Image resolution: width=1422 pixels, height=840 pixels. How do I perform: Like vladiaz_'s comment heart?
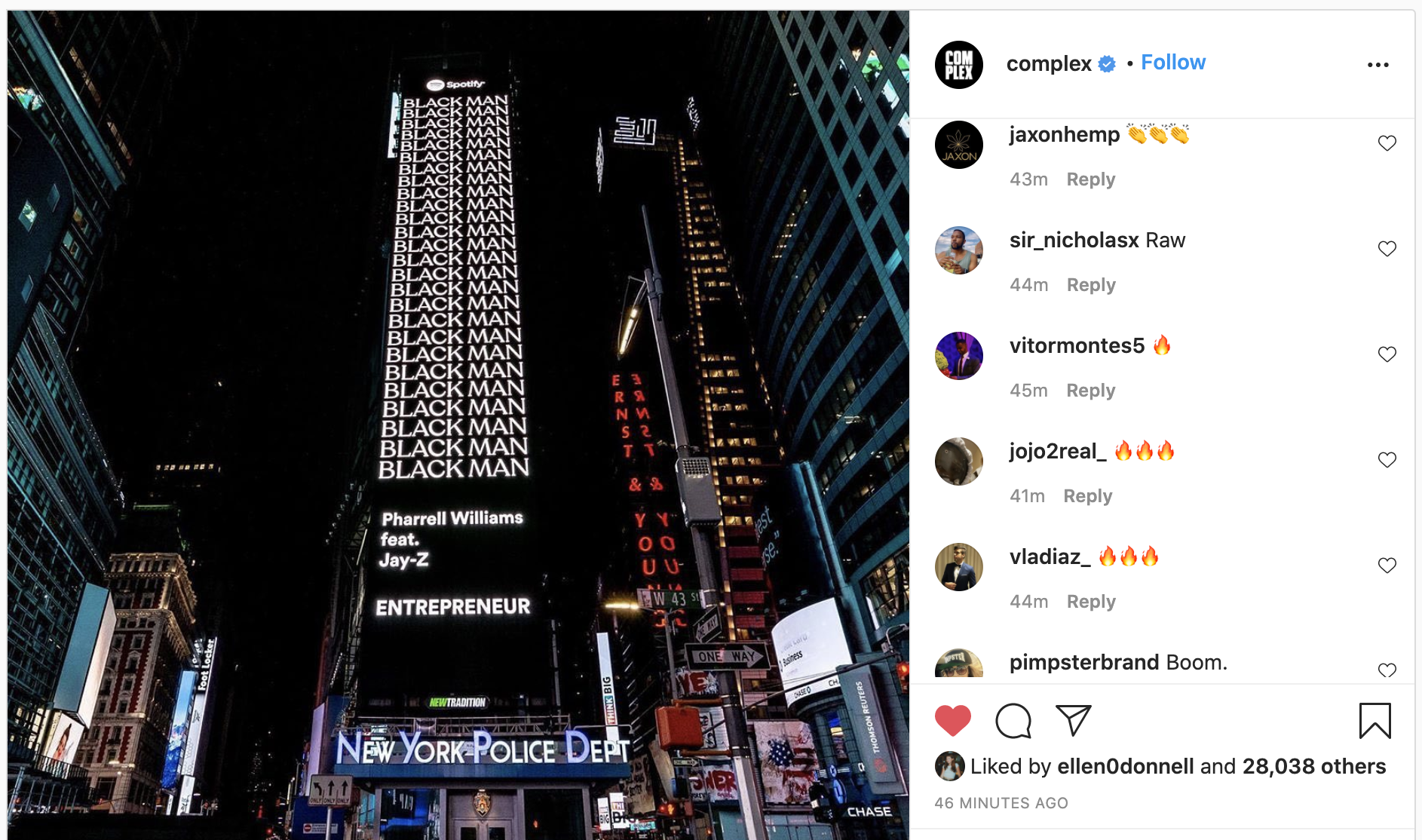pos(1387,566)
